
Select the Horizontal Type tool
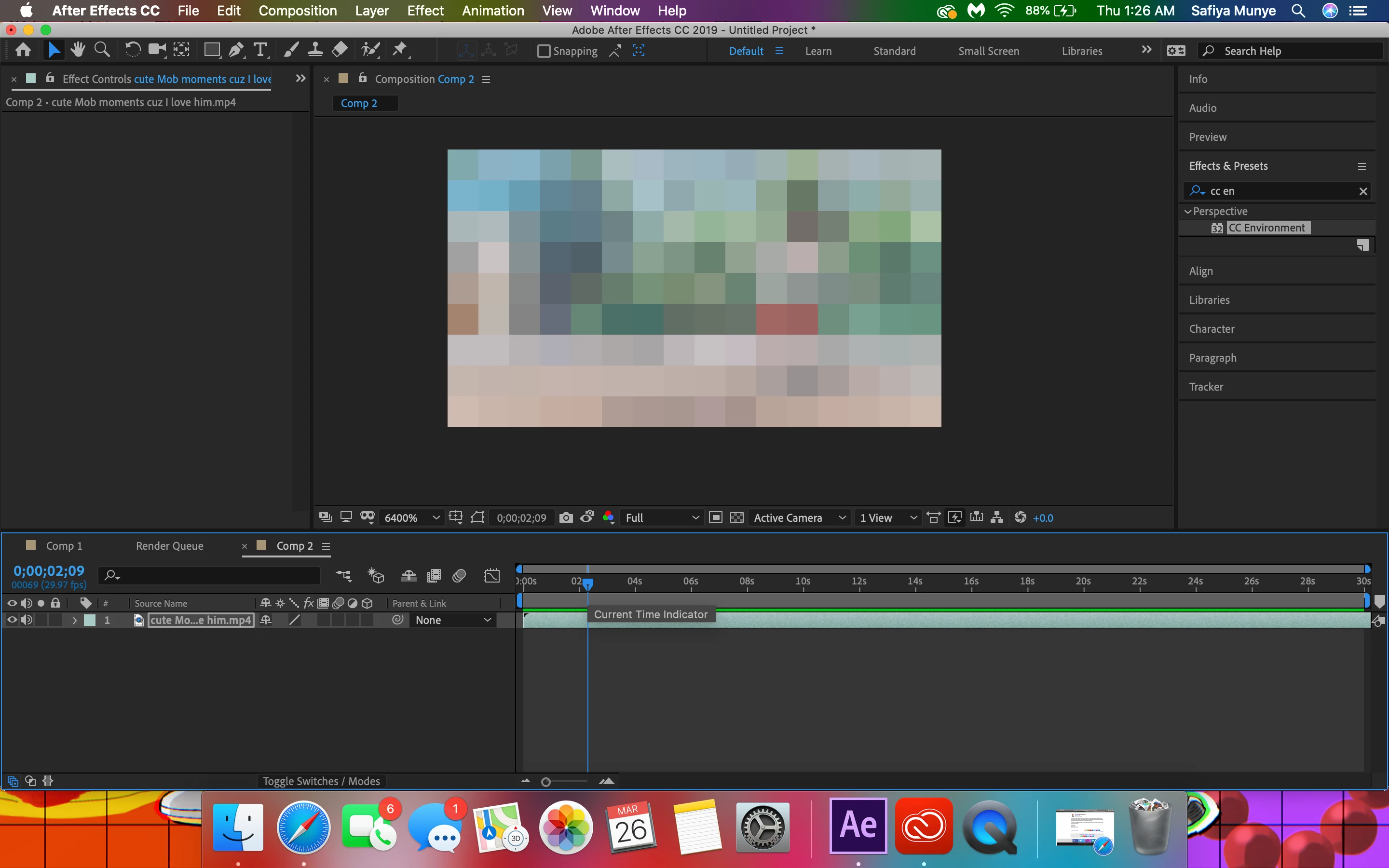tap(260, 51)
